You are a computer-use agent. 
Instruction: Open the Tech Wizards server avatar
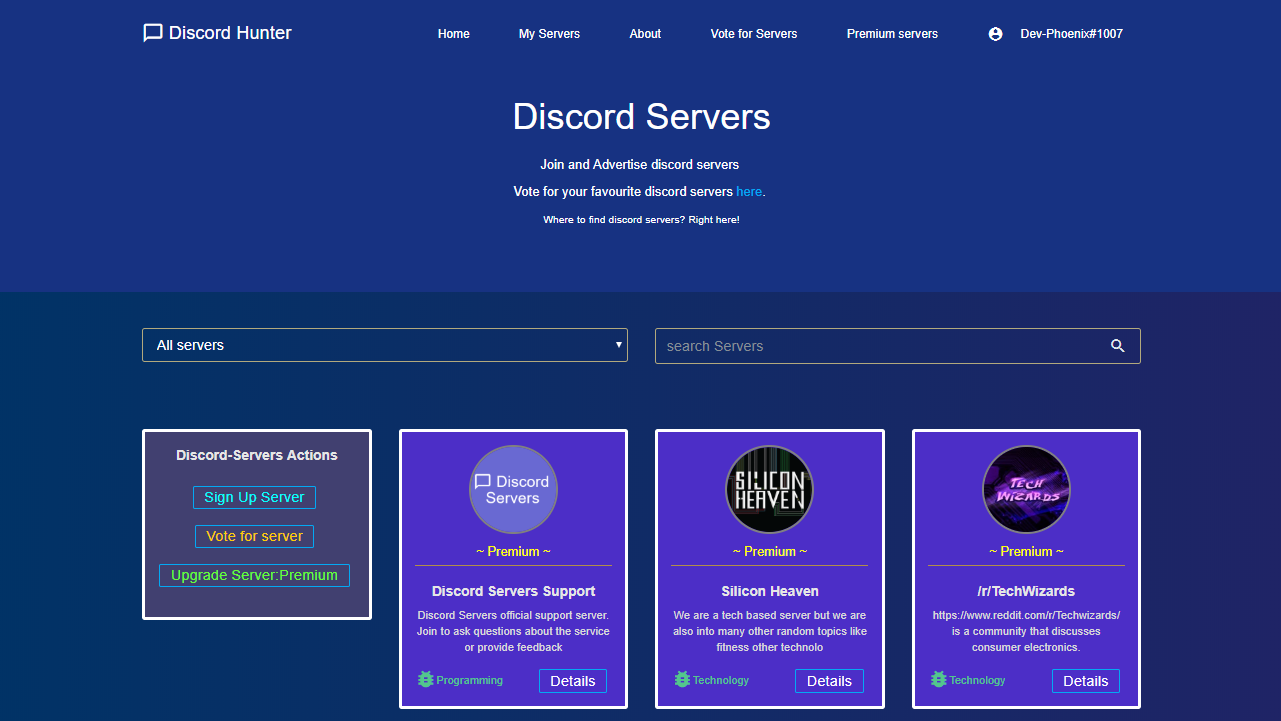pos(1026,489)
